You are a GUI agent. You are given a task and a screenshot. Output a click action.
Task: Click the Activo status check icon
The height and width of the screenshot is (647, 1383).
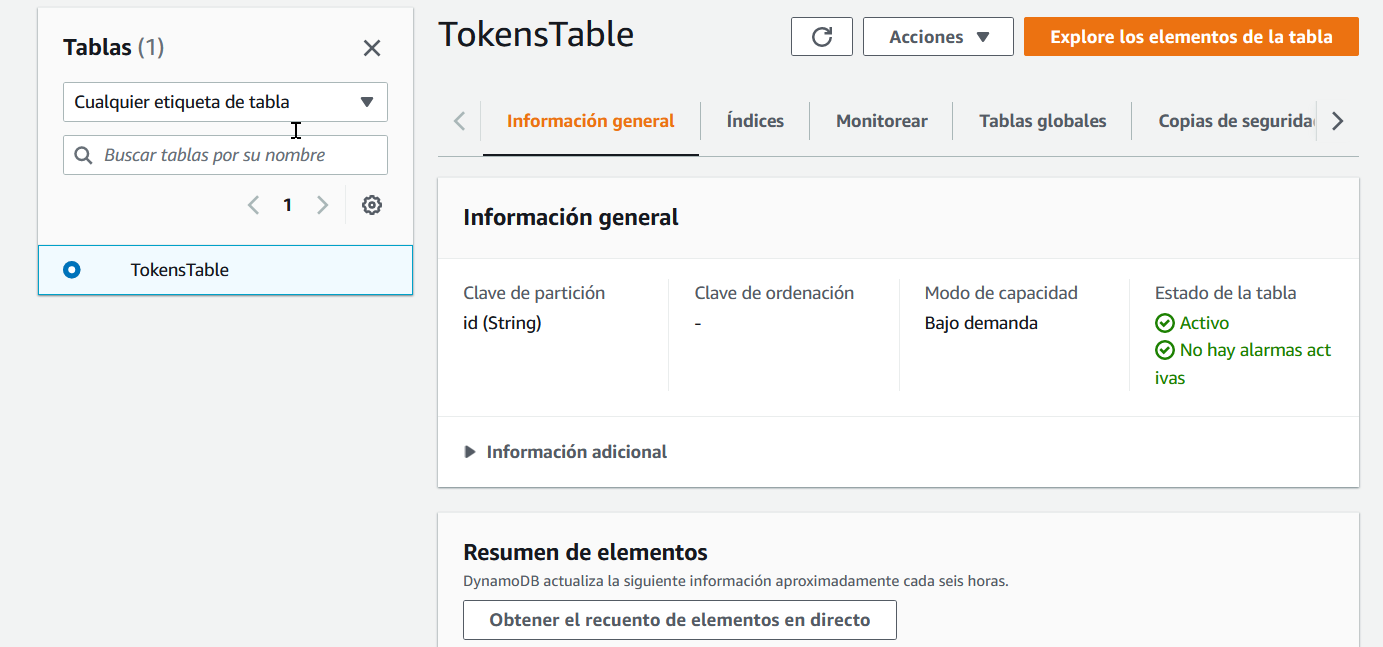(x=1165, y=322)
